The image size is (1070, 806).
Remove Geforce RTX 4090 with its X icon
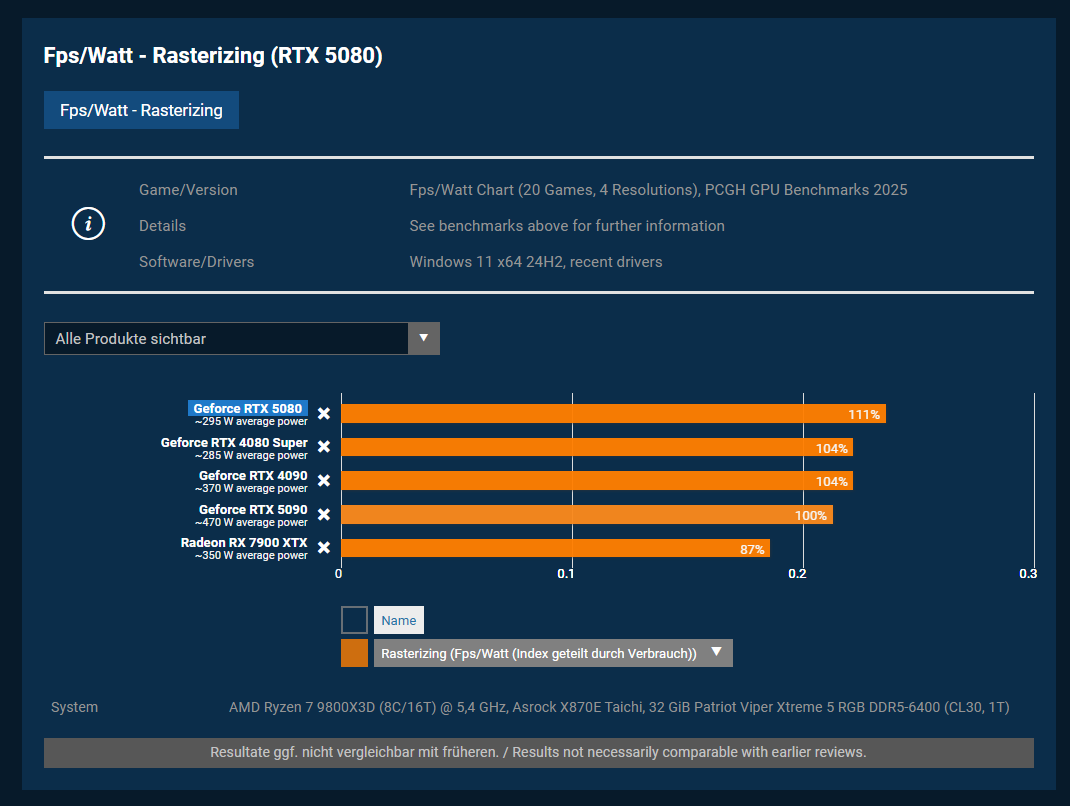324,480
